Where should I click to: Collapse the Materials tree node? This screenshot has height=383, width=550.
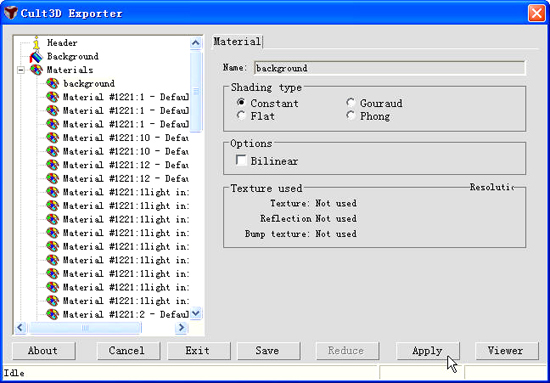(x=21, y=70)
